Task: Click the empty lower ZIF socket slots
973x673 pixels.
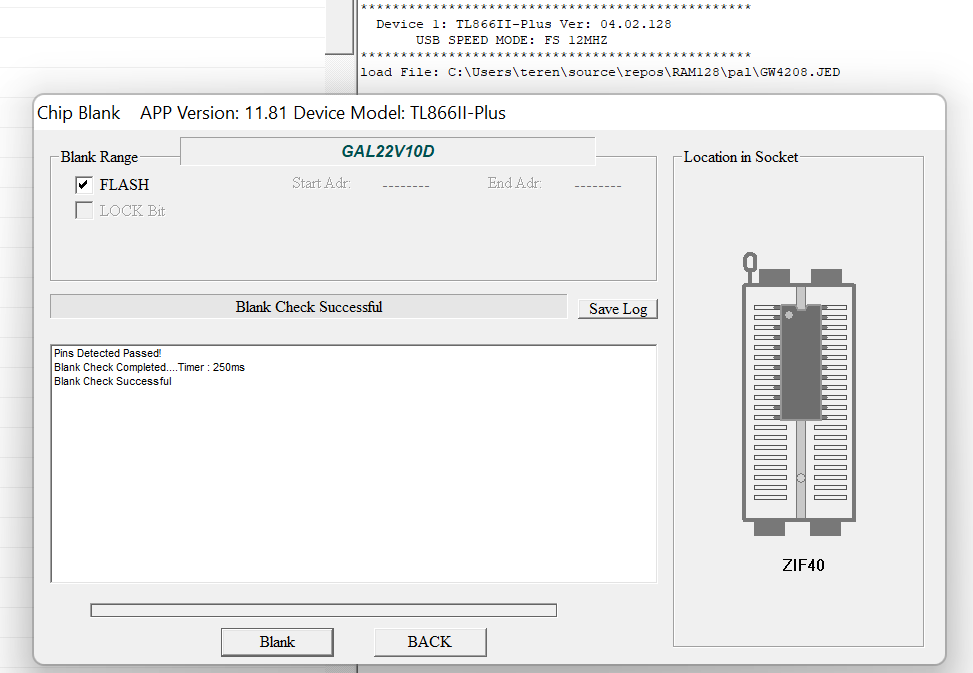Action: (x=800, y=470)
